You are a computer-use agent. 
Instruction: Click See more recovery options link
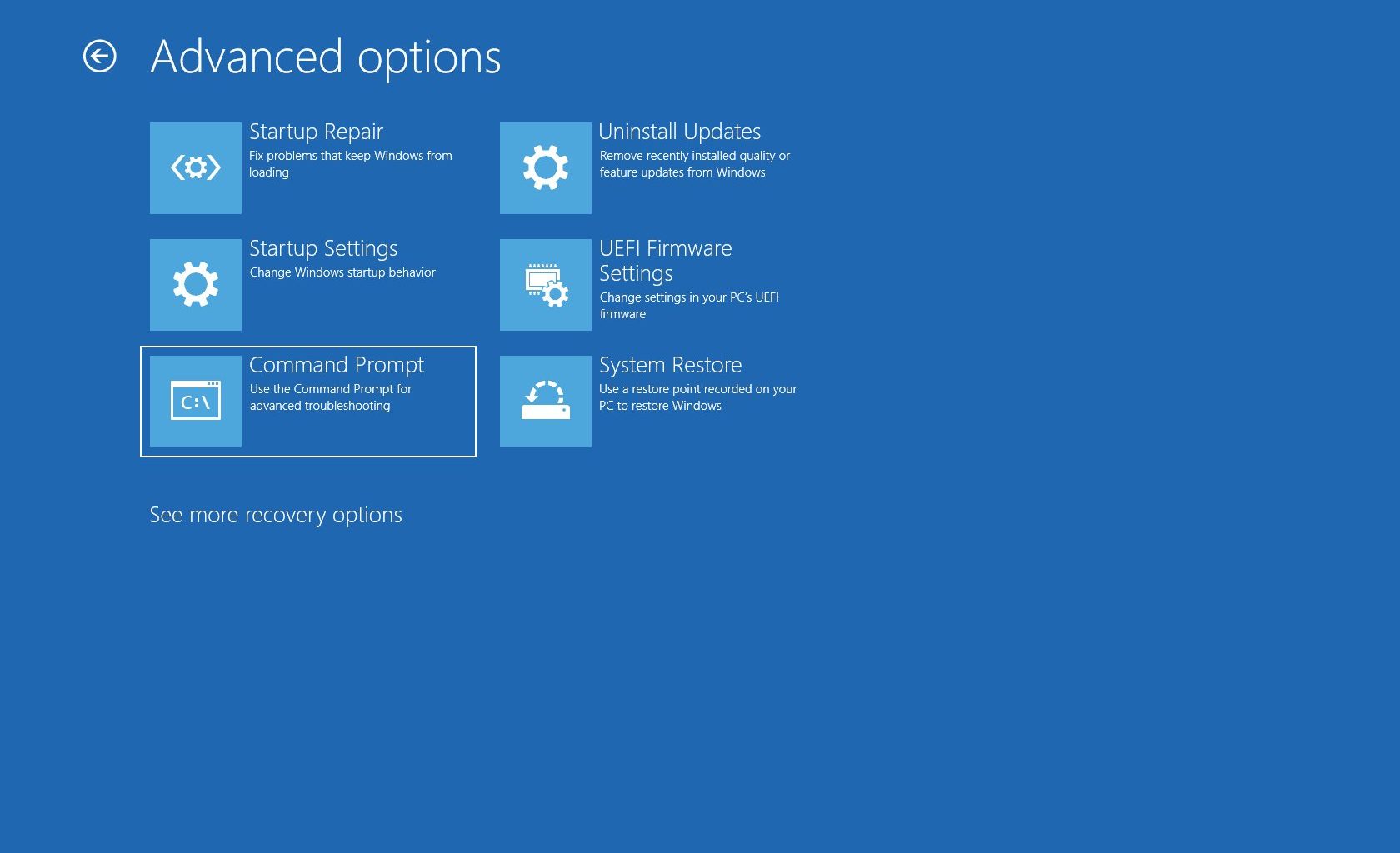click(x=276, y=516)
